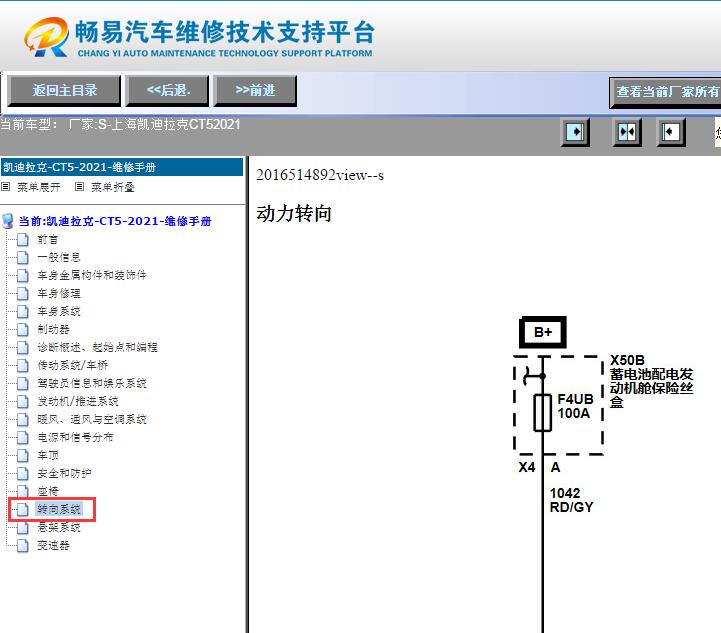Open 车身金属构件和装饰件 section

click(x=92, y=275)
